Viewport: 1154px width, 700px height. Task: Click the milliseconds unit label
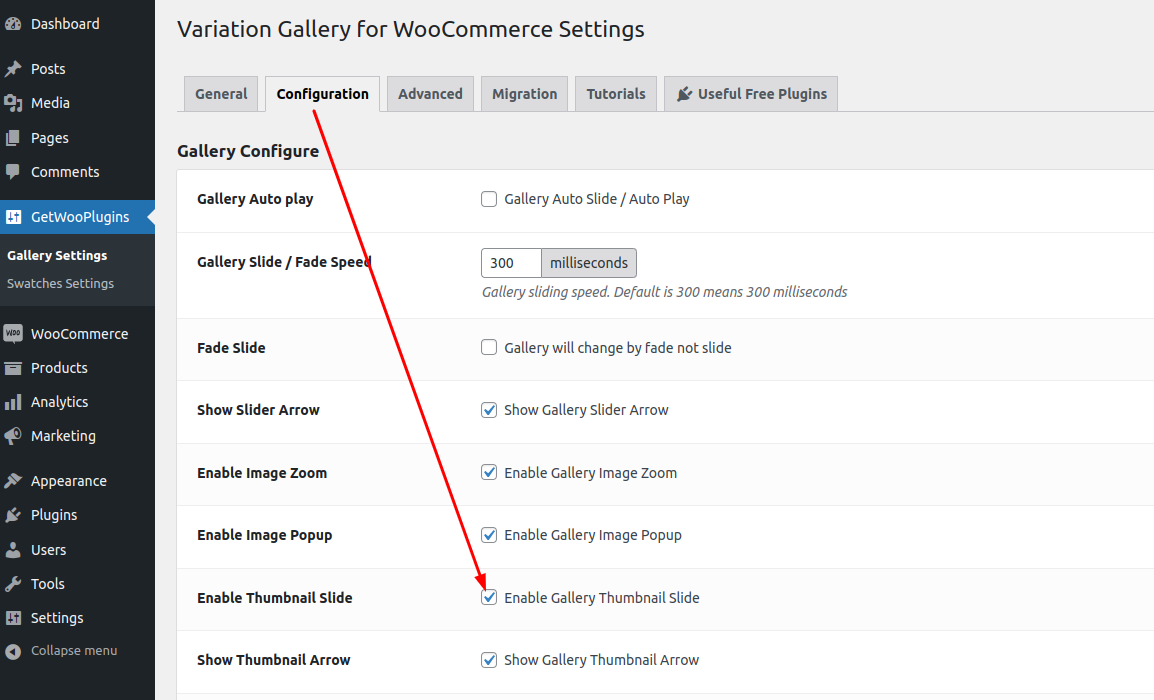(x=589, y=263)
